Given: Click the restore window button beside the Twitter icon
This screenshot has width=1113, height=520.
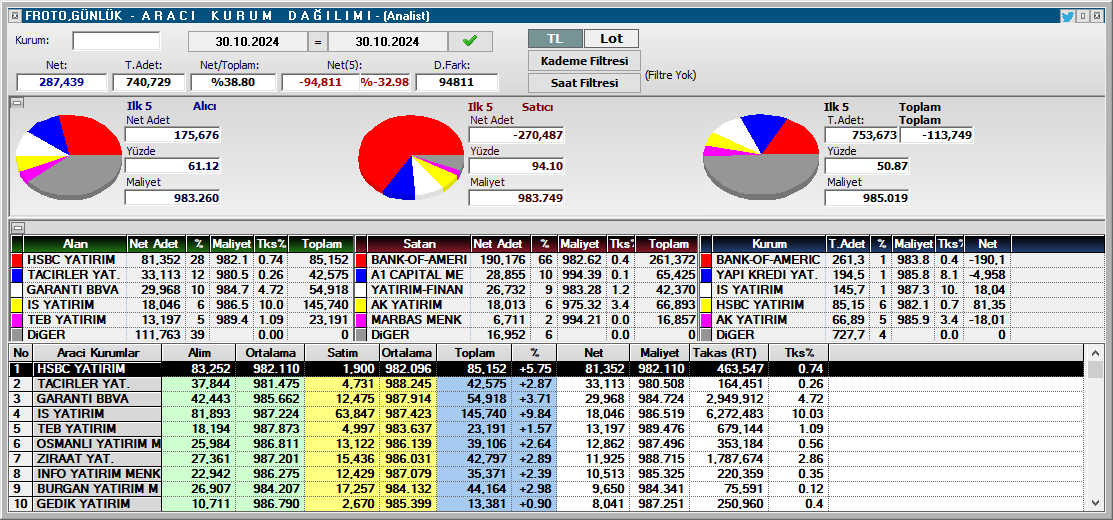Looking at the screenshot, I should (x=1082, y=16).
